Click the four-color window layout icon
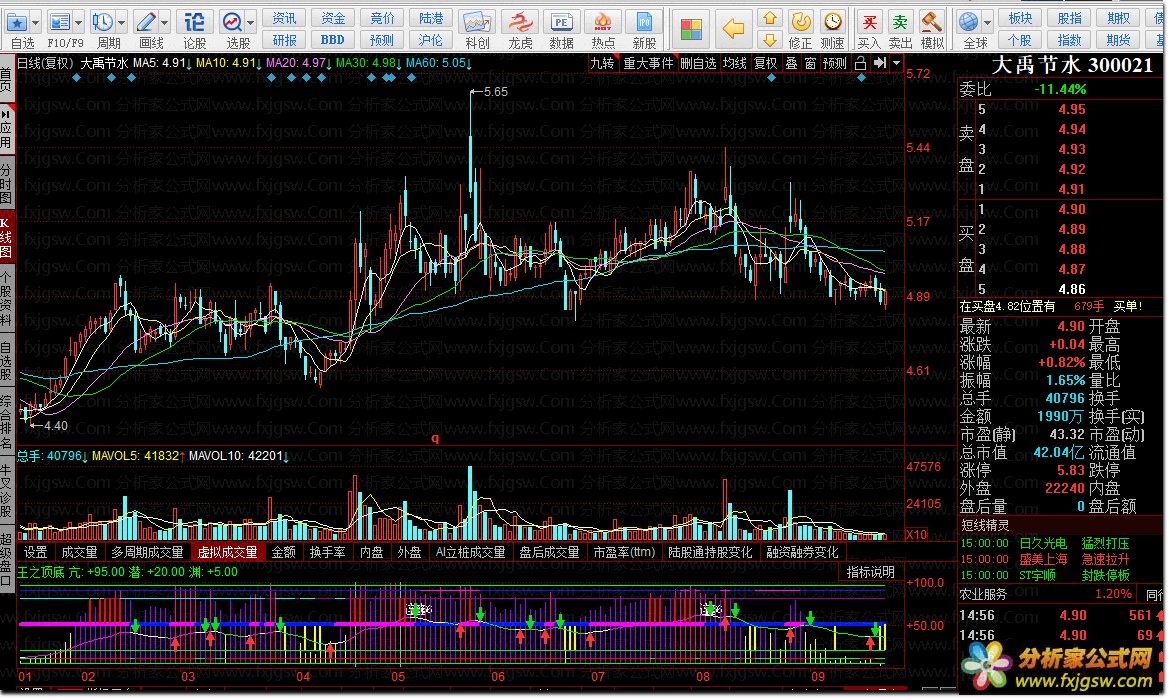 (x=691, y=30)
